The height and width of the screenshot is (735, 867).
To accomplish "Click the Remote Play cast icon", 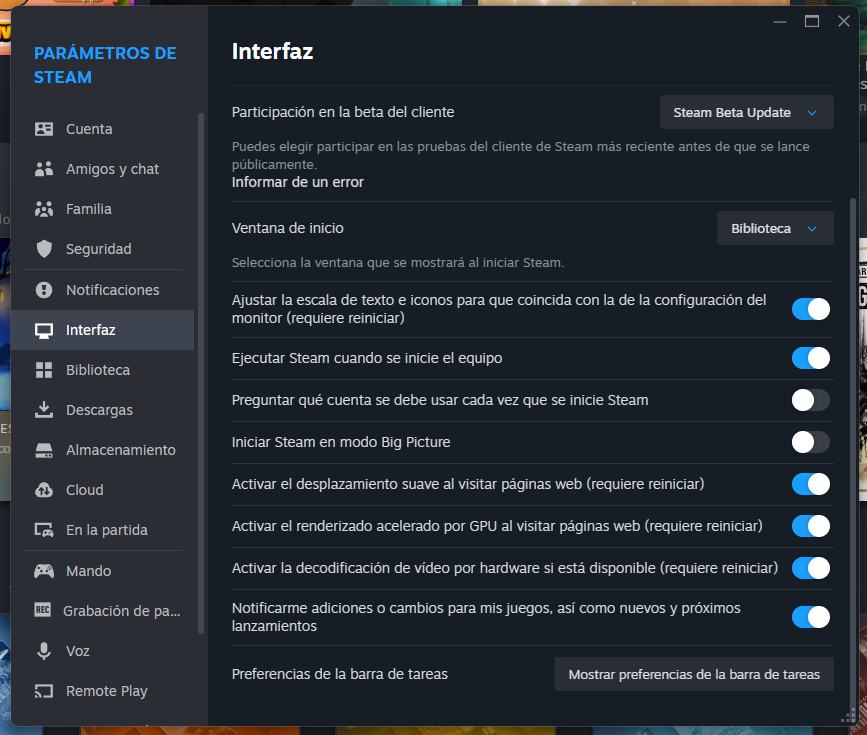I will coord(44,691).
